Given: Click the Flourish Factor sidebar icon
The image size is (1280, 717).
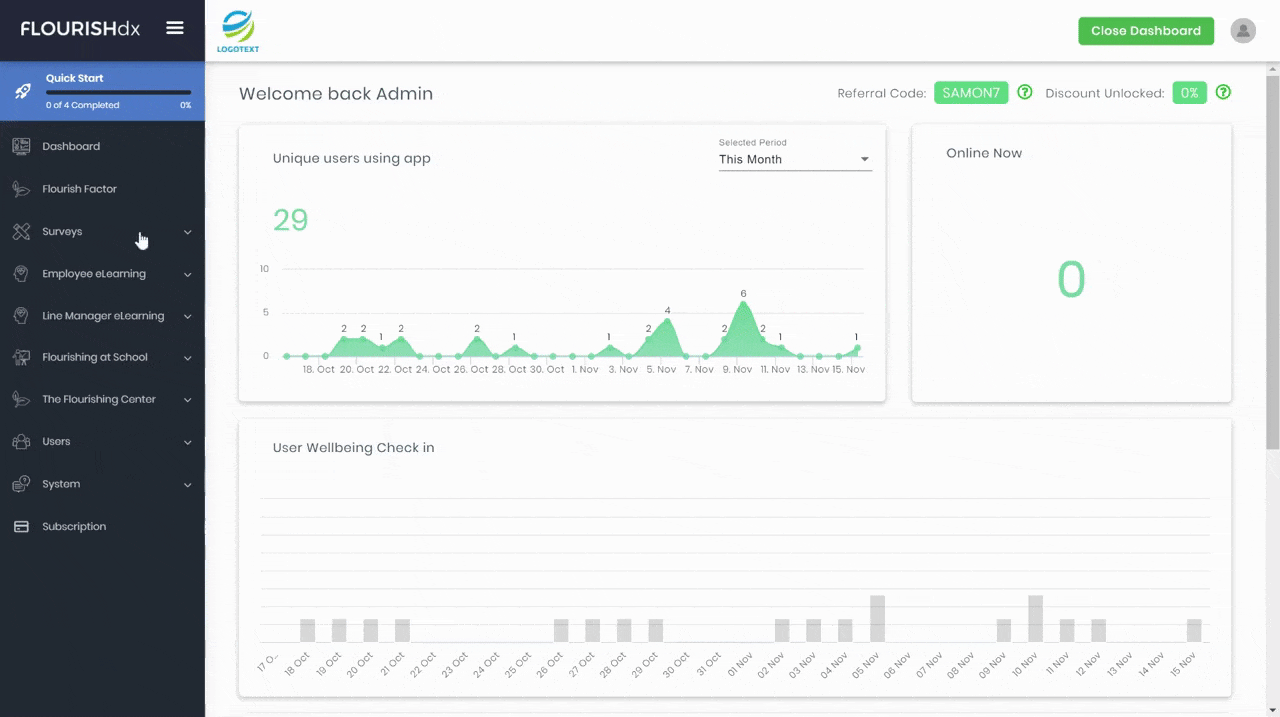Looking at the screenshot, I should tap(21, 188).
